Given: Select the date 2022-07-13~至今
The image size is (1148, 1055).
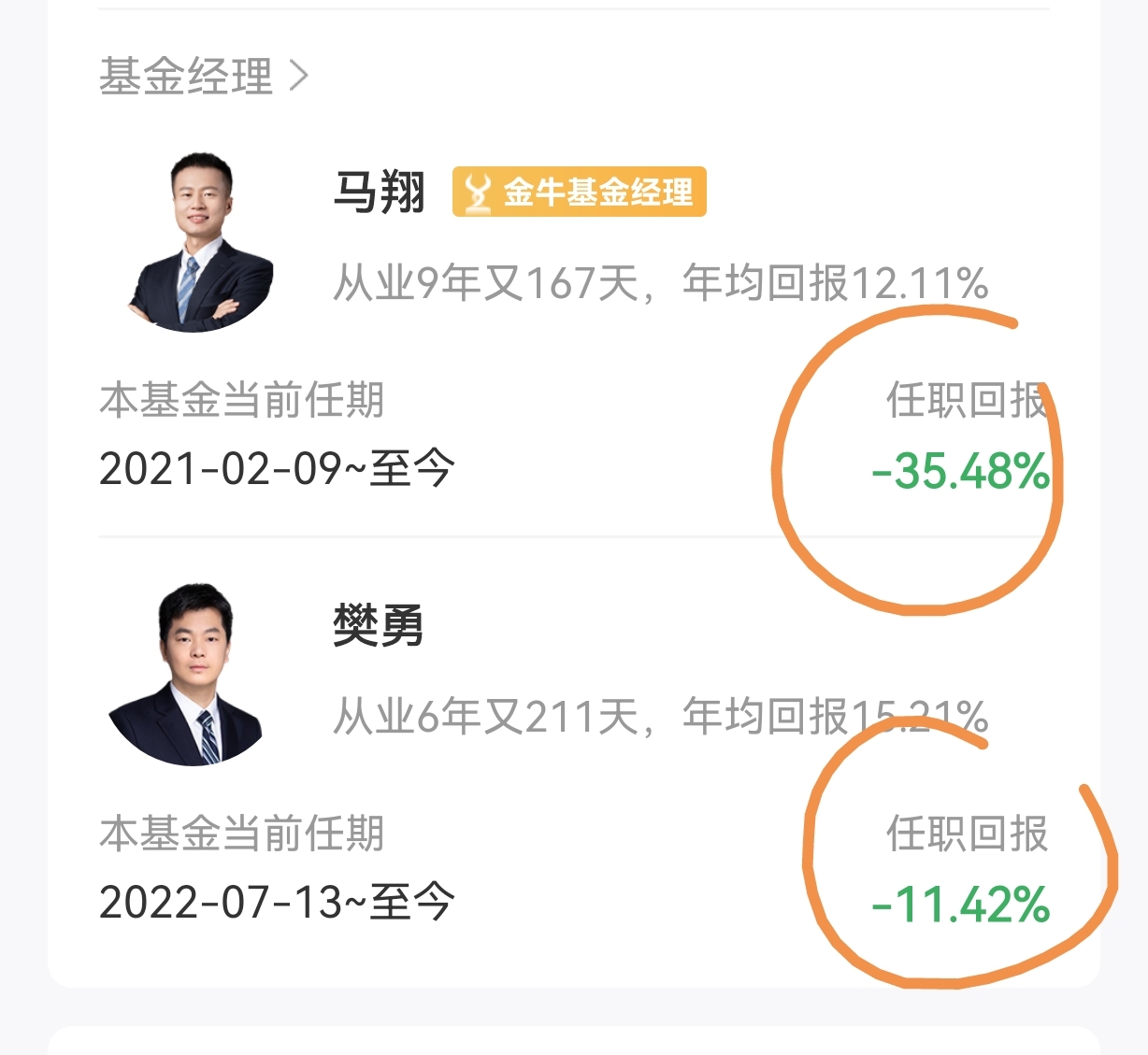Looking at the screenshot, I should [277, 903].
